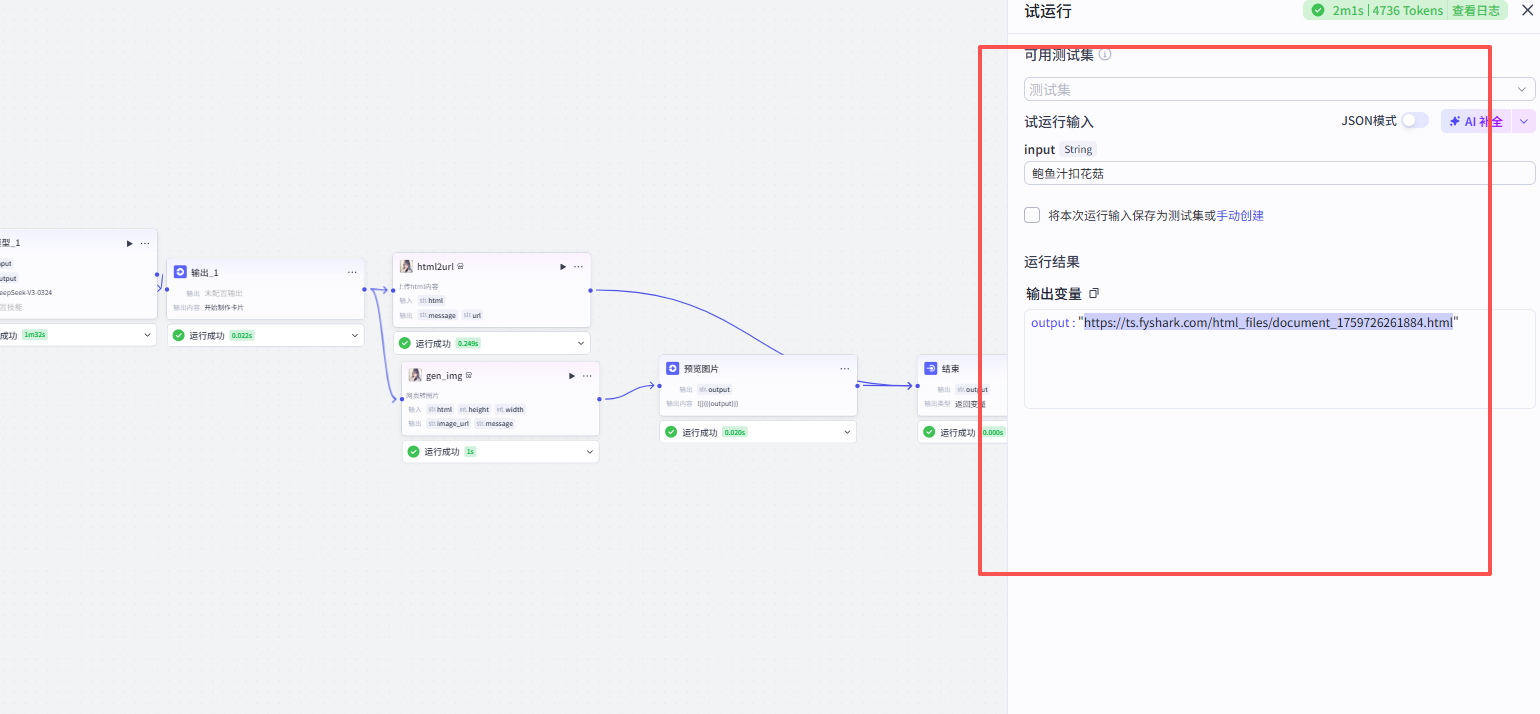Click the output tag on 预览图片 node
The width and height of the screenshot is (1540, 714).
(x=715, y=390)
